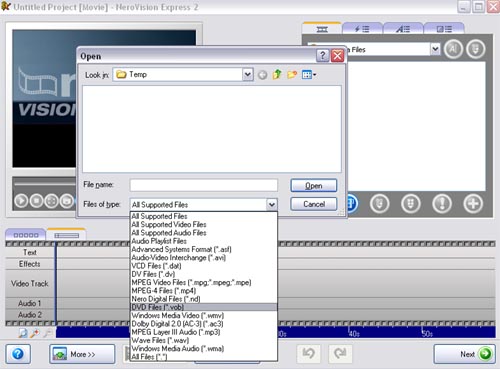Open NeroVision help question mark button

18,354
